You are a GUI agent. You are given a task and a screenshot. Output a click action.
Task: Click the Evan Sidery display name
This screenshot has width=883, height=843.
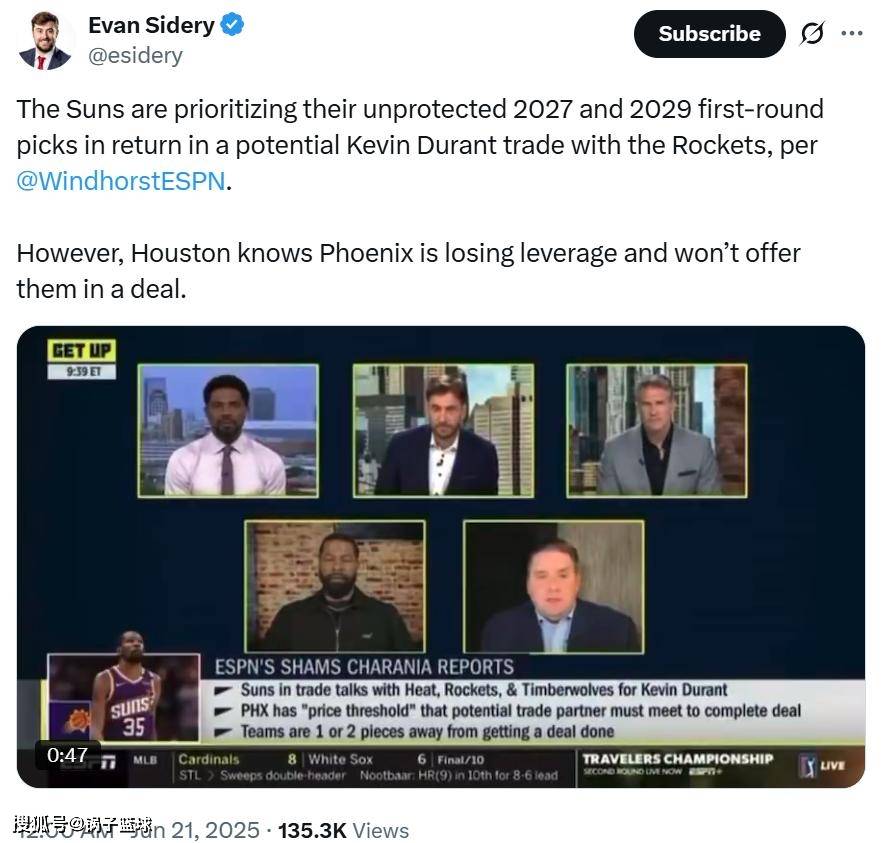(151, 25)
